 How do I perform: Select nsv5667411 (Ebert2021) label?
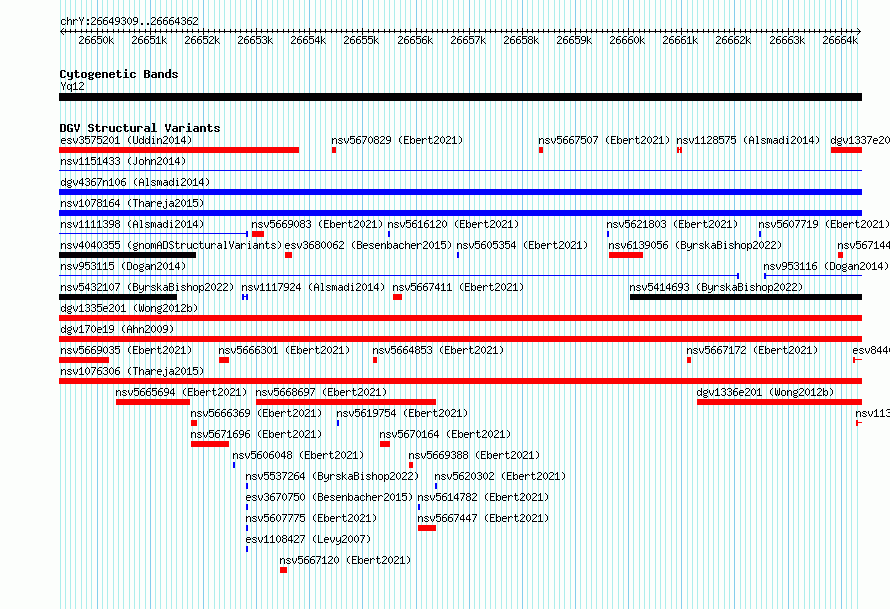click(458, 287)
